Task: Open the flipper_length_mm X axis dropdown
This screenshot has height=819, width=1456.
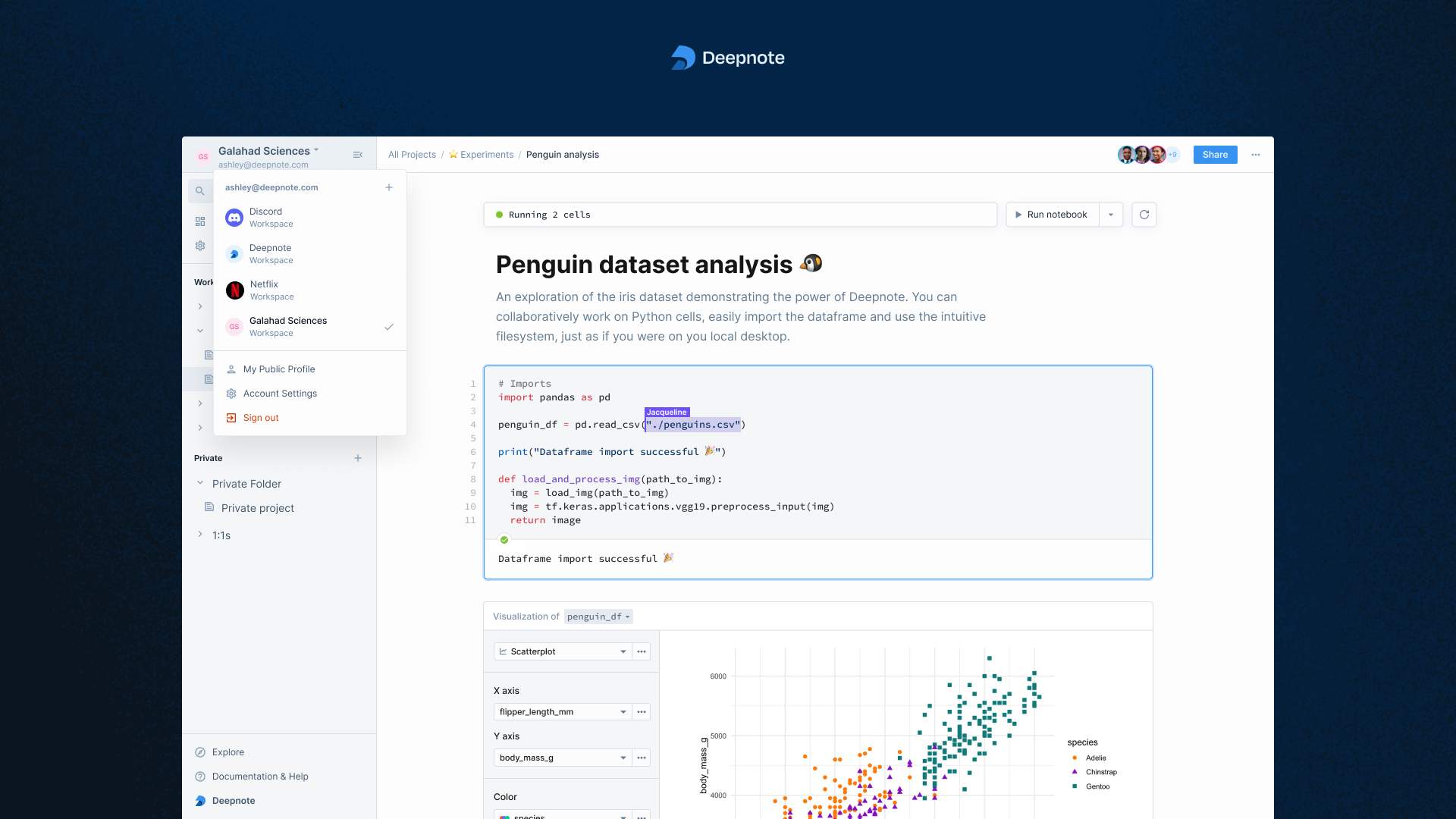Action: click(563, 712)
